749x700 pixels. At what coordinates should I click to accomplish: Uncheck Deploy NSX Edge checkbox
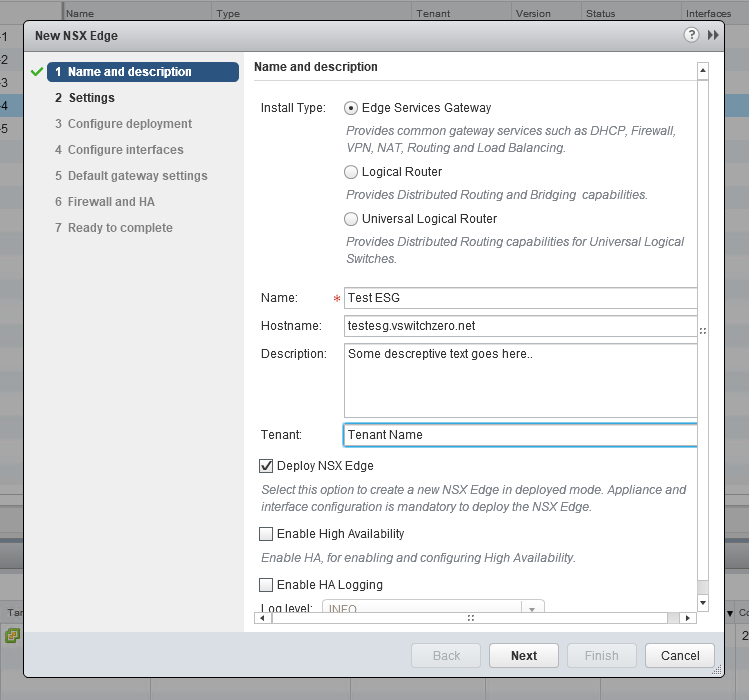click(266, 466)
